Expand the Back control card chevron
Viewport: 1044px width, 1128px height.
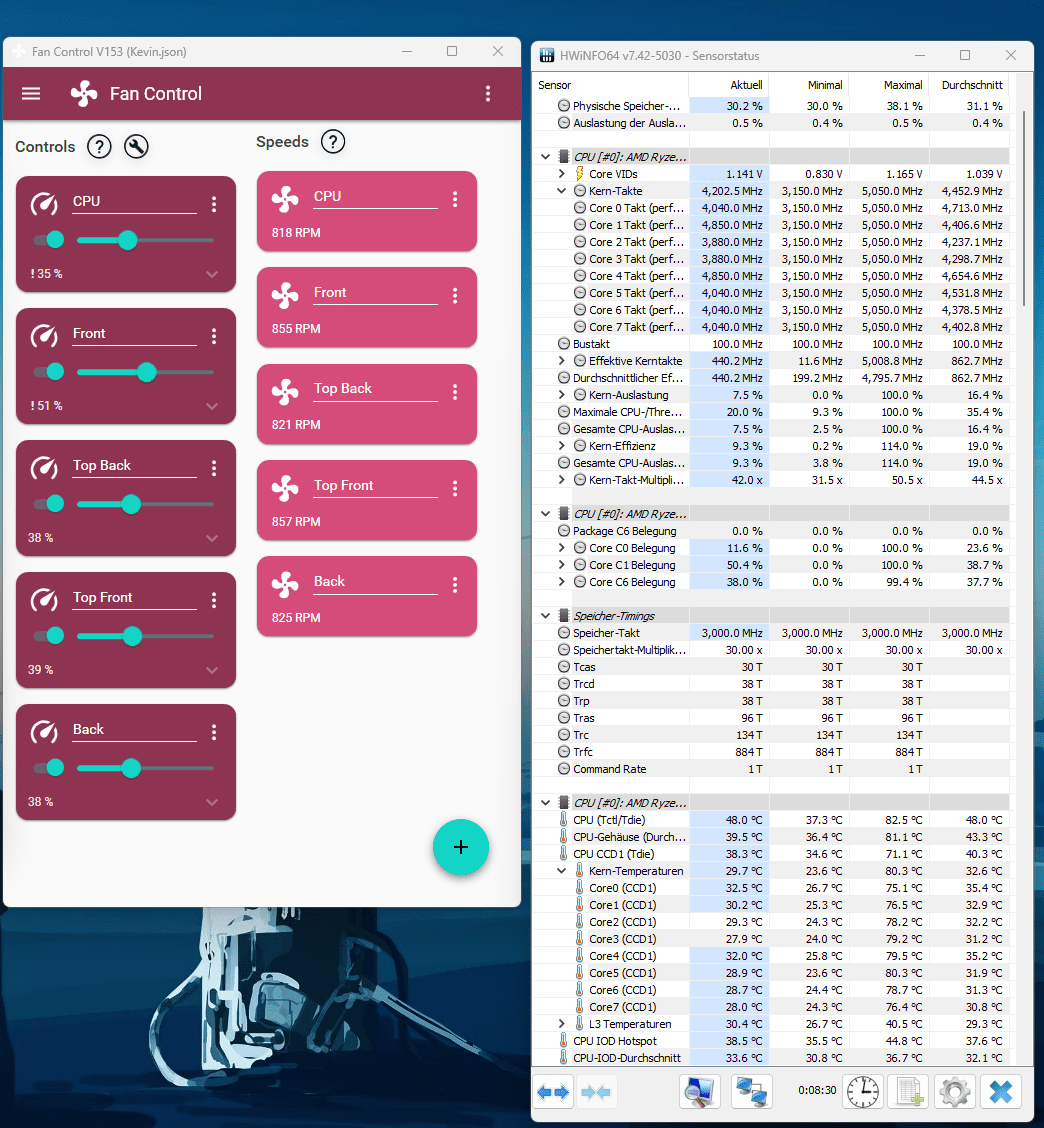coord(212,802)
